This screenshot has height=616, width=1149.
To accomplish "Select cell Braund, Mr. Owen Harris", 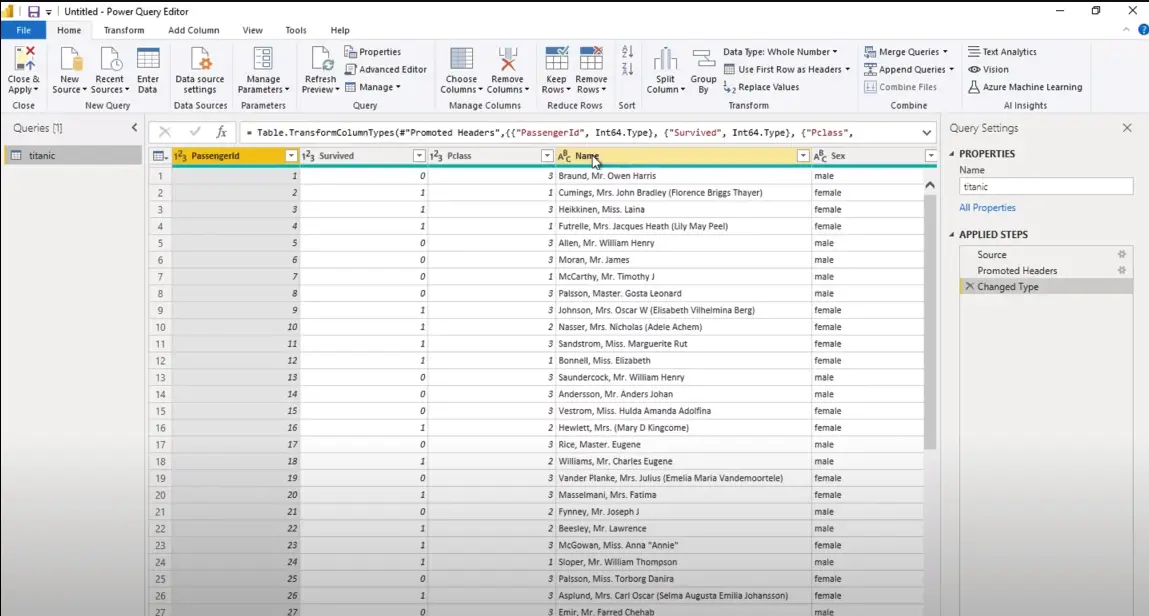I will 683,176.
